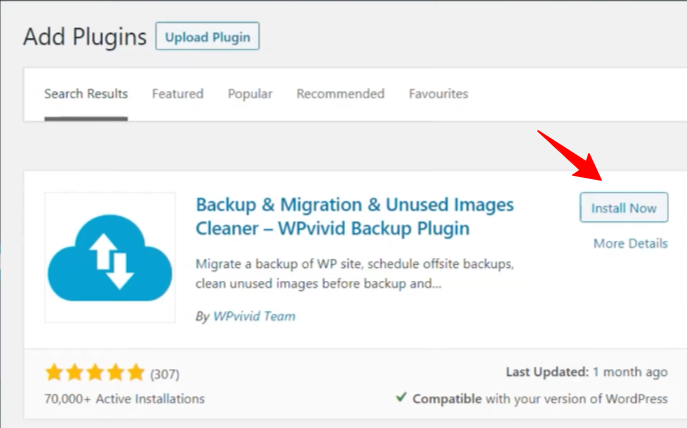Open the WPvivid Backup Plugin title link
Viewport: 687px width, 428px height.
354,217
